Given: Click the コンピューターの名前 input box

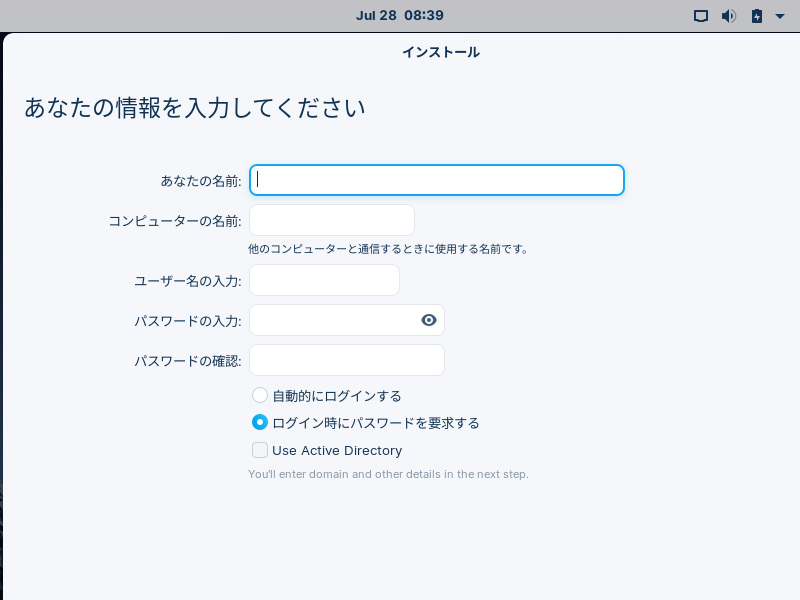Looking at the screenshot, I should pyautogui.click(x=332, y=220).
